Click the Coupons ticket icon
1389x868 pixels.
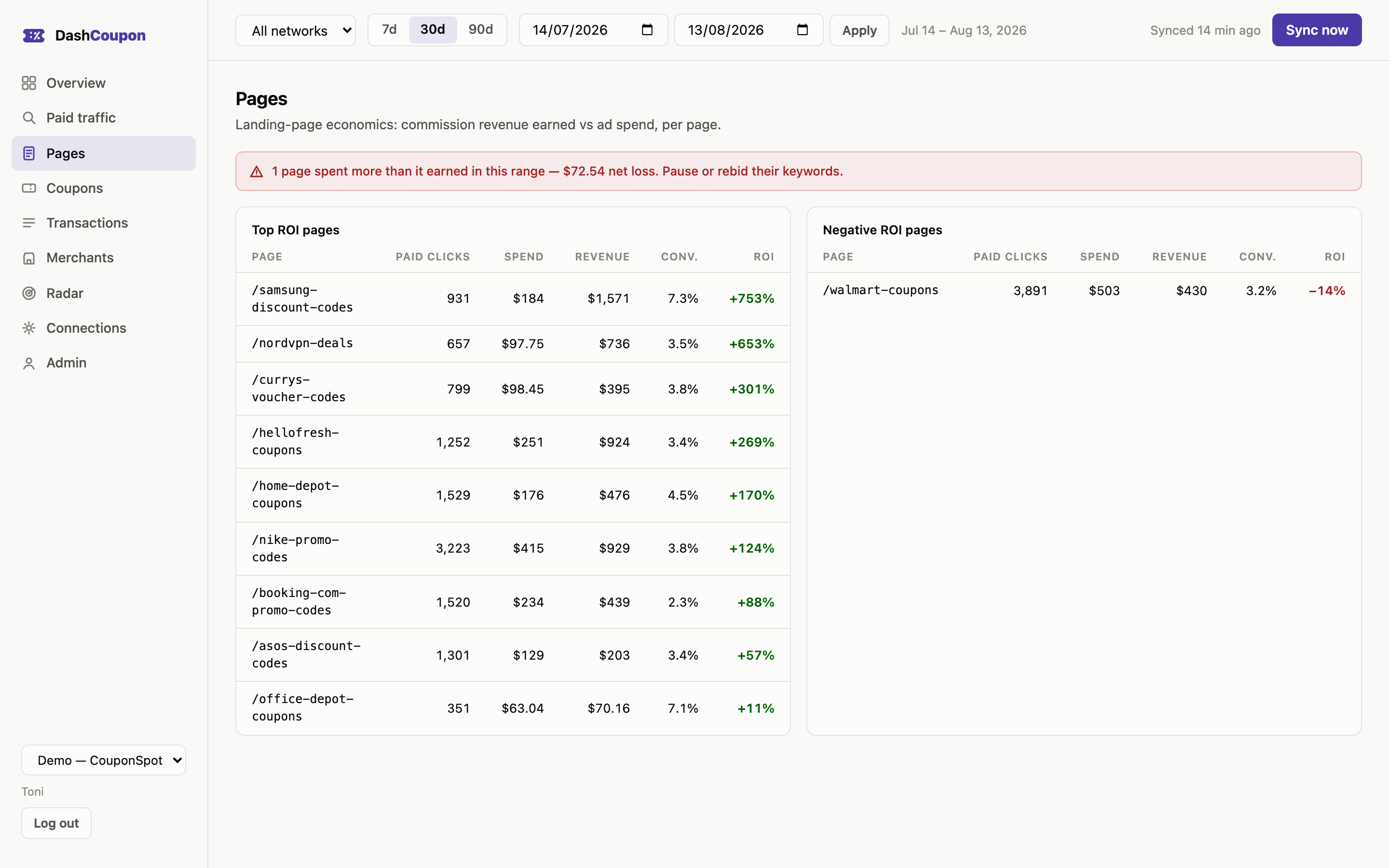click(29, 188)
